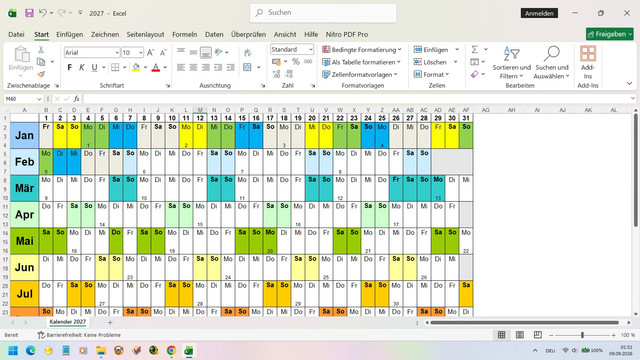Click the increase indent icon
The width and height of the screenshot is (640, 360).
point(231,67)
